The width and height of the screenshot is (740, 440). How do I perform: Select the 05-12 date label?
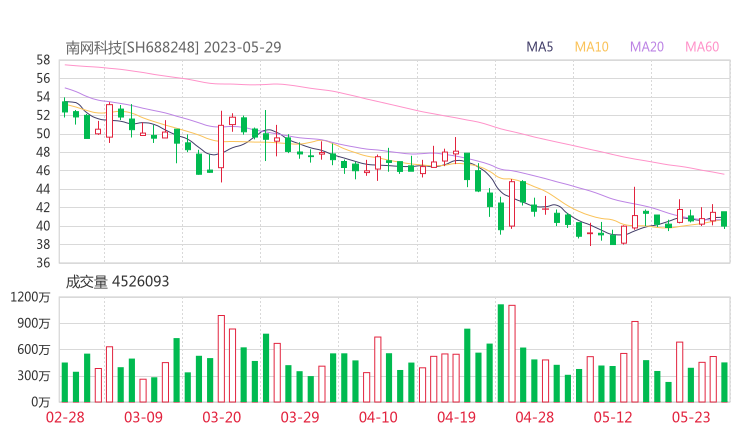[x=613, y=417]
